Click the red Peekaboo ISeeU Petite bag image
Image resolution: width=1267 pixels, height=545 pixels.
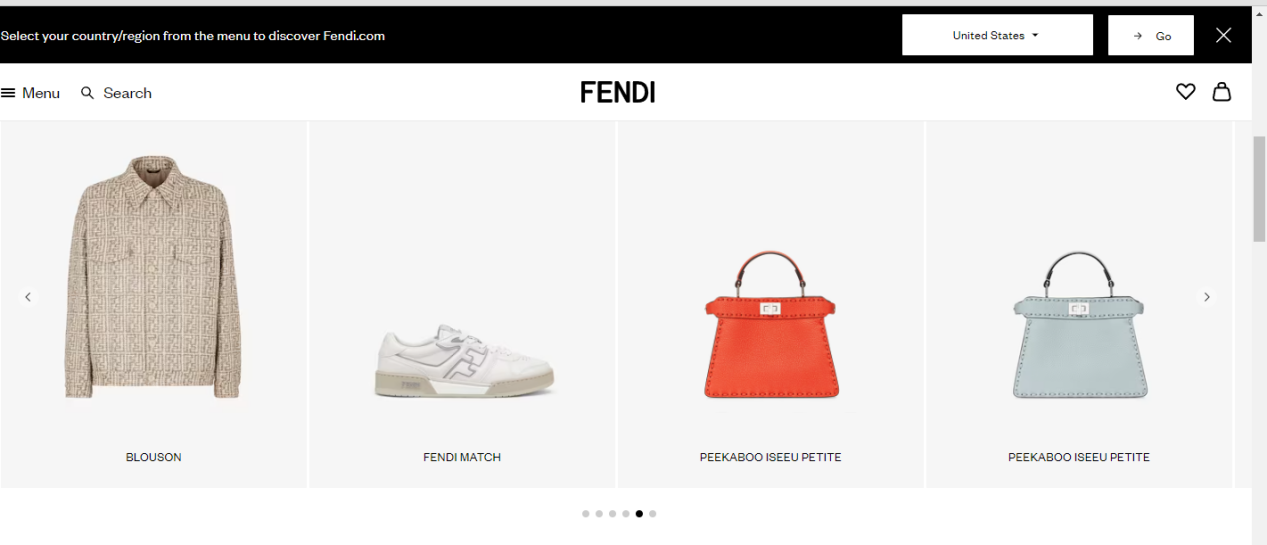(x=770, y=325)
